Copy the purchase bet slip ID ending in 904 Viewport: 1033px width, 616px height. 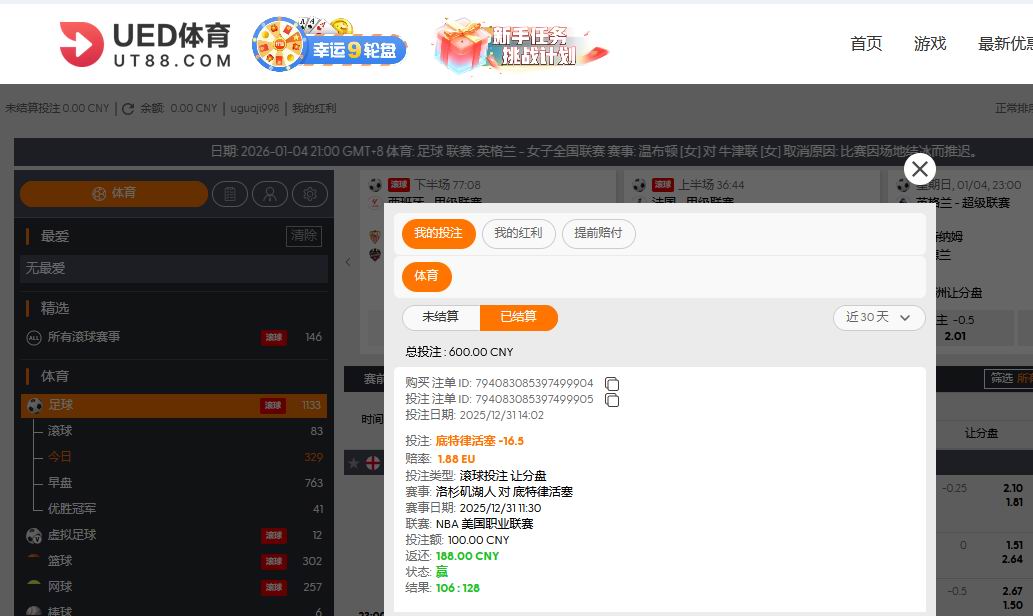(x=612, y=384)
